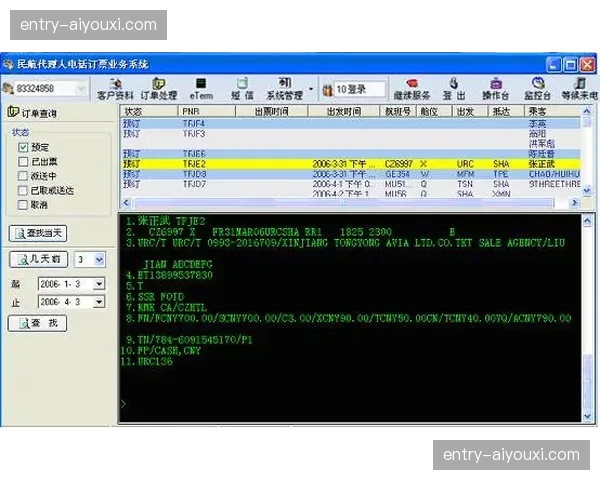Click the terminal vertical scrollbar thumb
600x480 pixels.
pos(587,381)
